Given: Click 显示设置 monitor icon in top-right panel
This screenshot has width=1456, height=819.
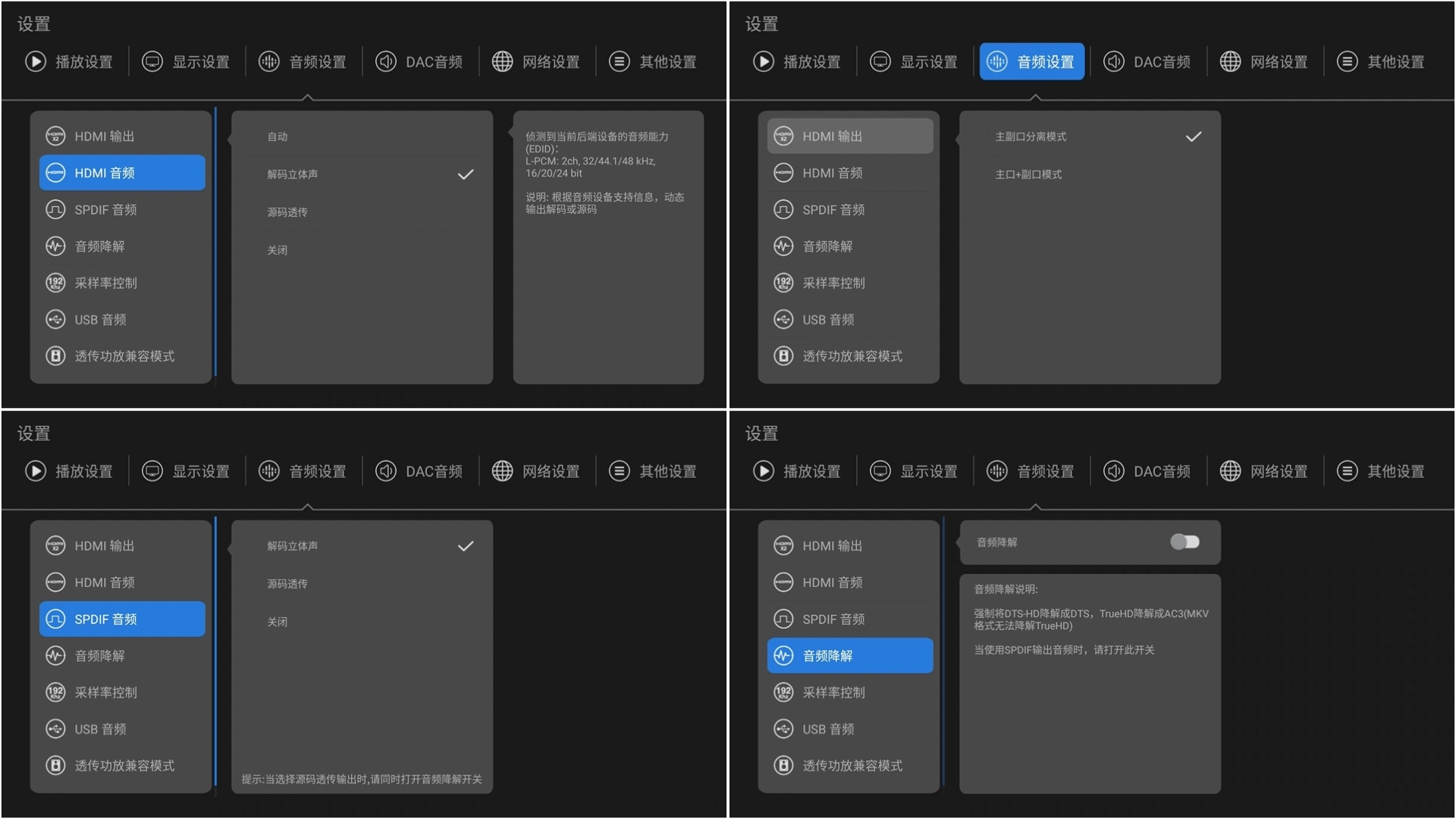Looking at the screenshot, I should [x=880, y=61].
